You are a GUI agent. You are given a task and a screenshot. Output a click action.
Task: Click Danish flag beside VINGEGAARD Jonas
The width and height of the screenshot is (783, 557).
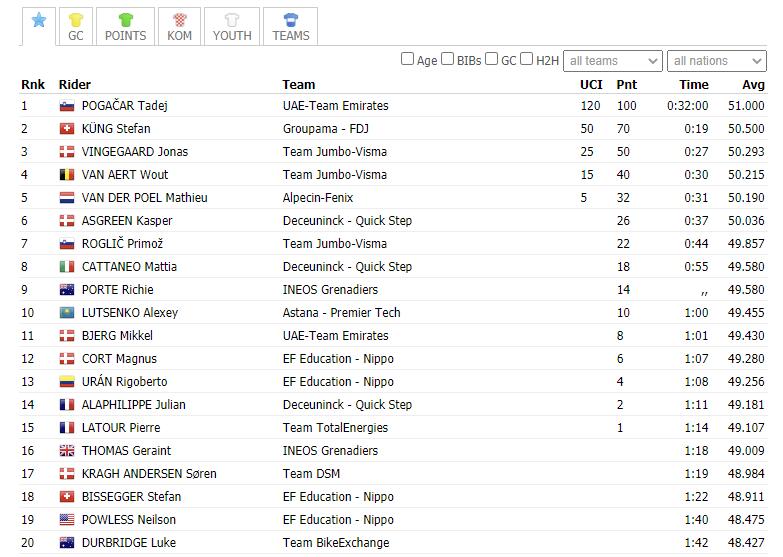(x=67, y=152)
